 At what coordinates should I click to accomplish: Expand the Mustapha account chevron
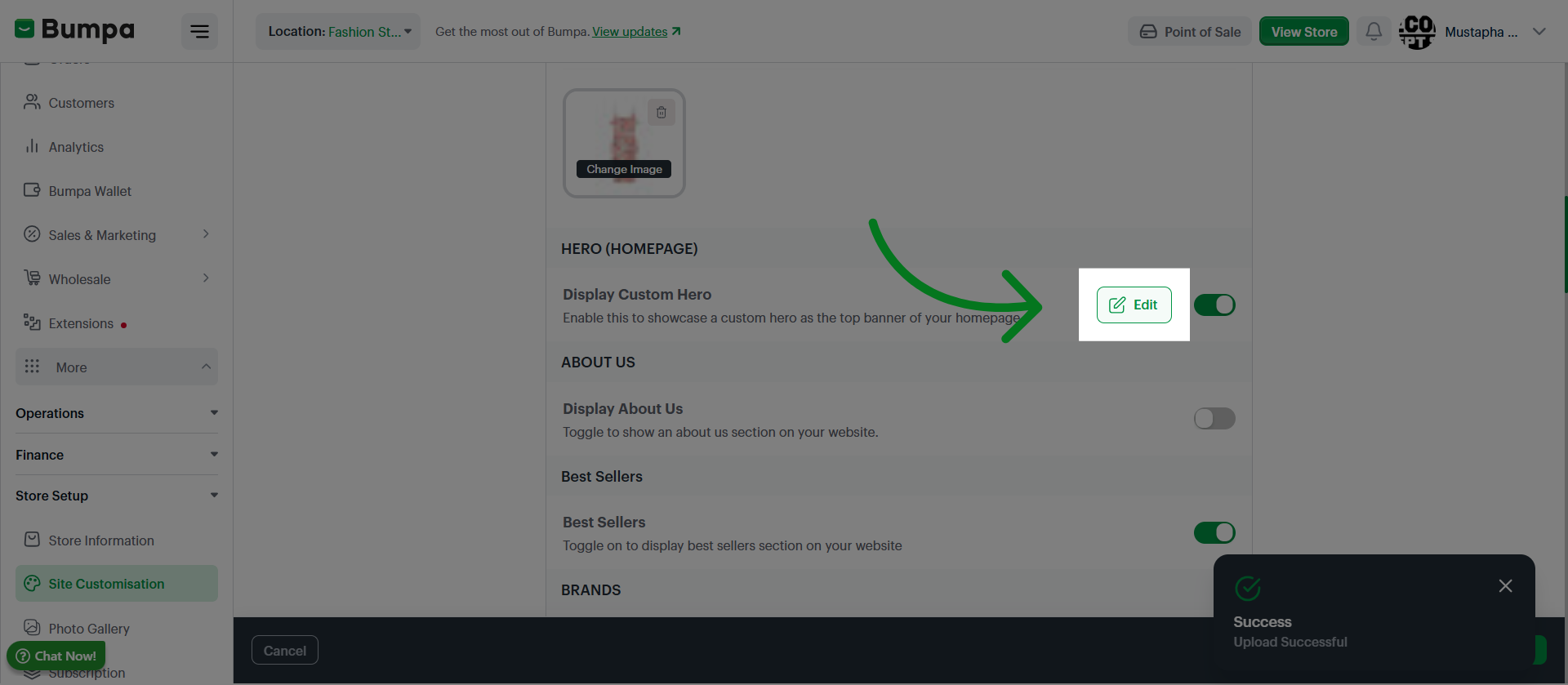coord(1539,32)
